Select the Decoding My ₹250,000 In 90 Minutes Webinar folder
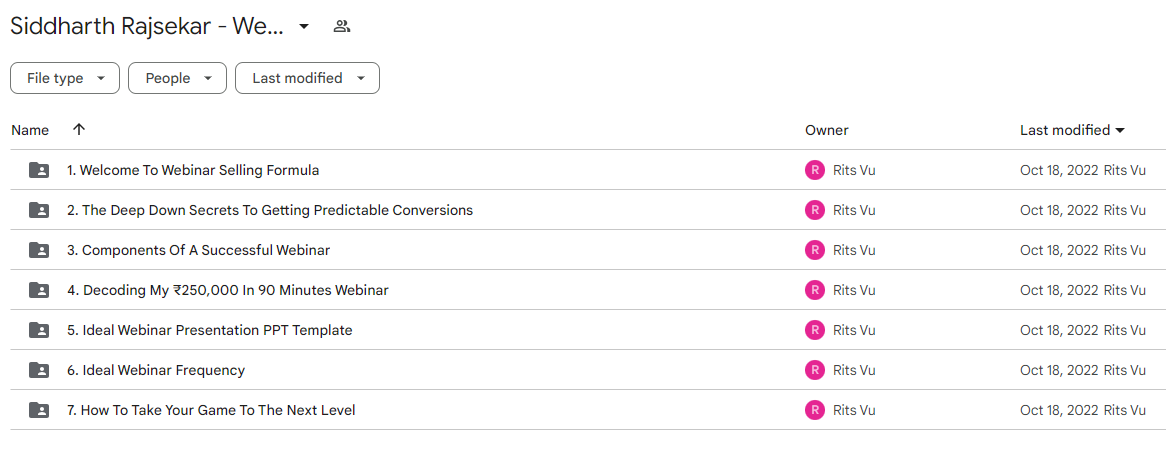The width and height of the screenshot is (1166, 450). click(583, 290)
